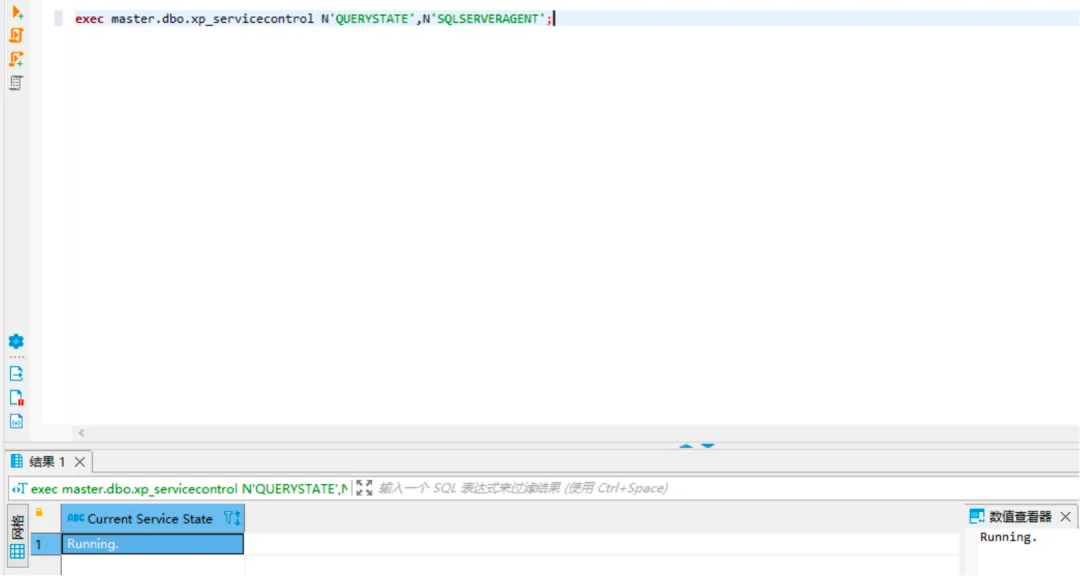Open the Current Service State column filter

[x=232, y=518]
